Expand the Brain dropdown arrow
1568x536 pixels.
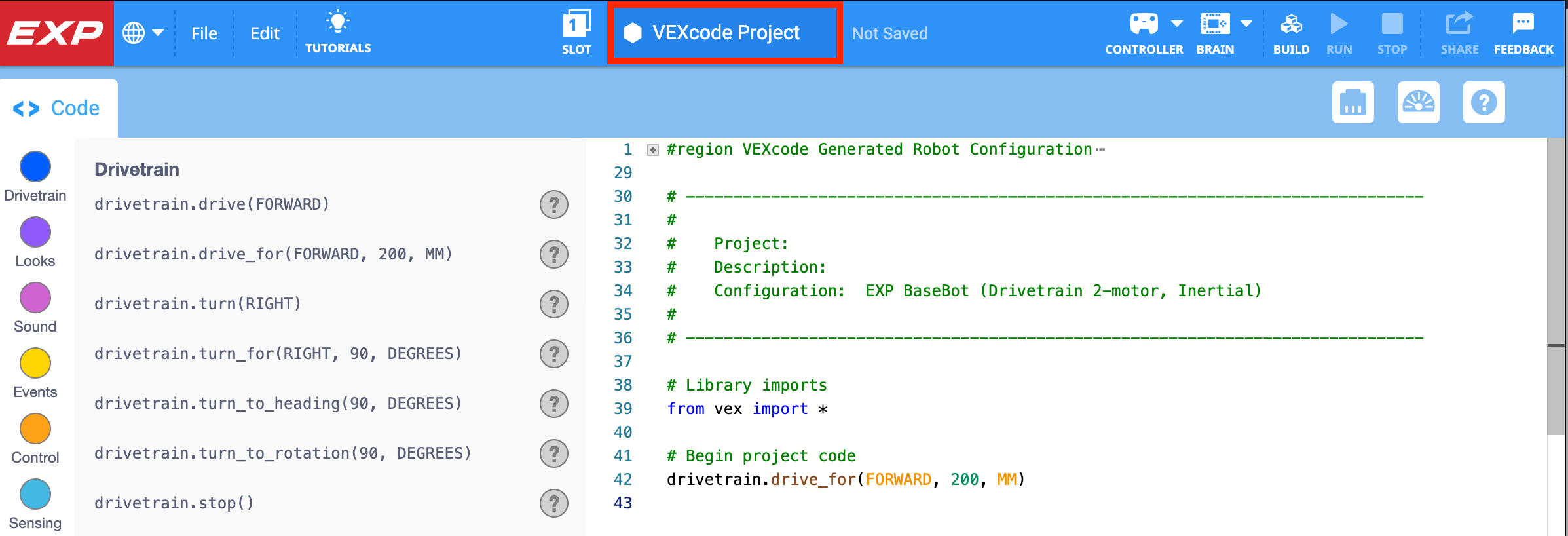1246,24
